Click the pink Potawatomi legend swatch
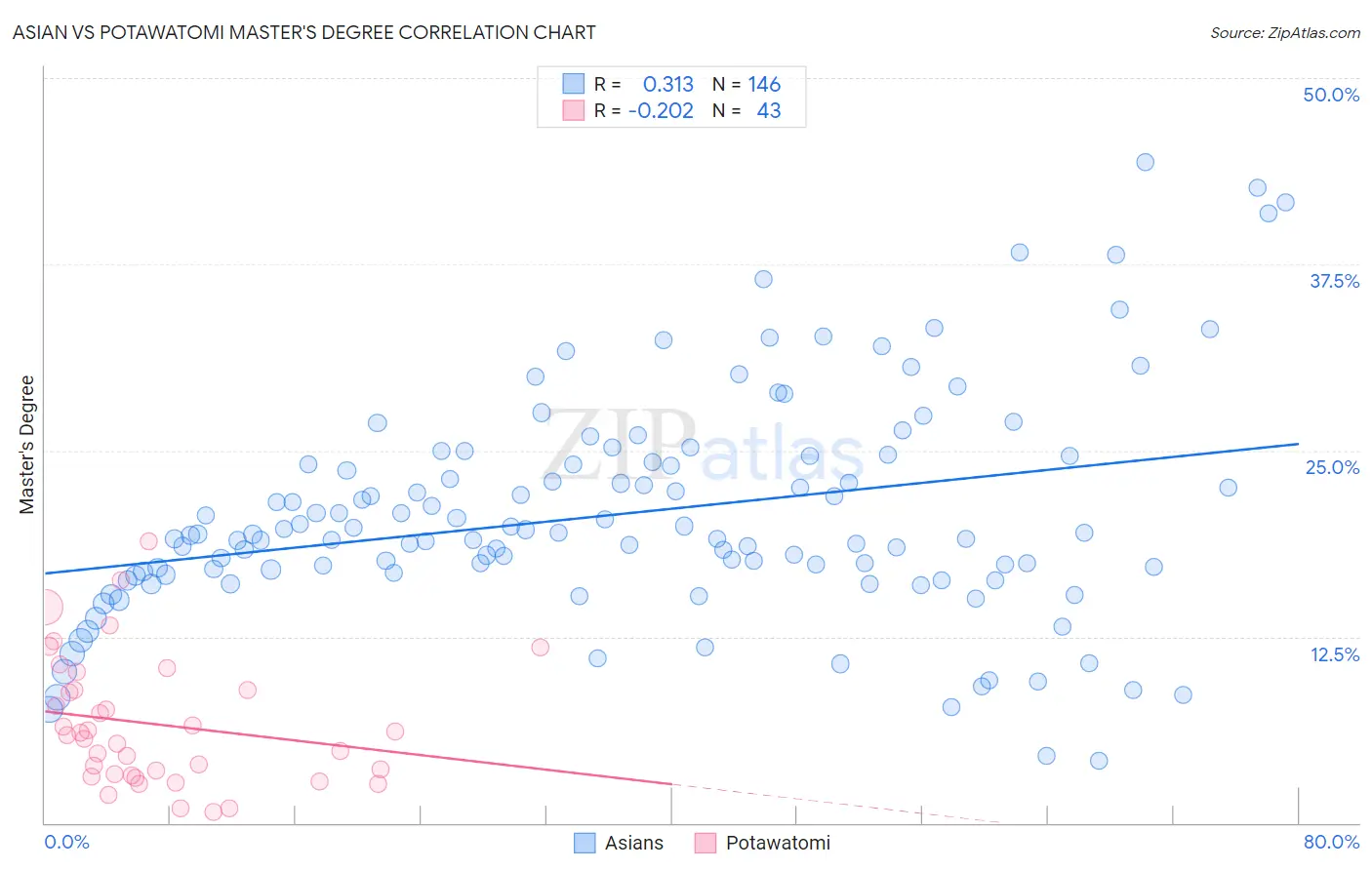1372x870 pixels. click(x=706, y=843)
